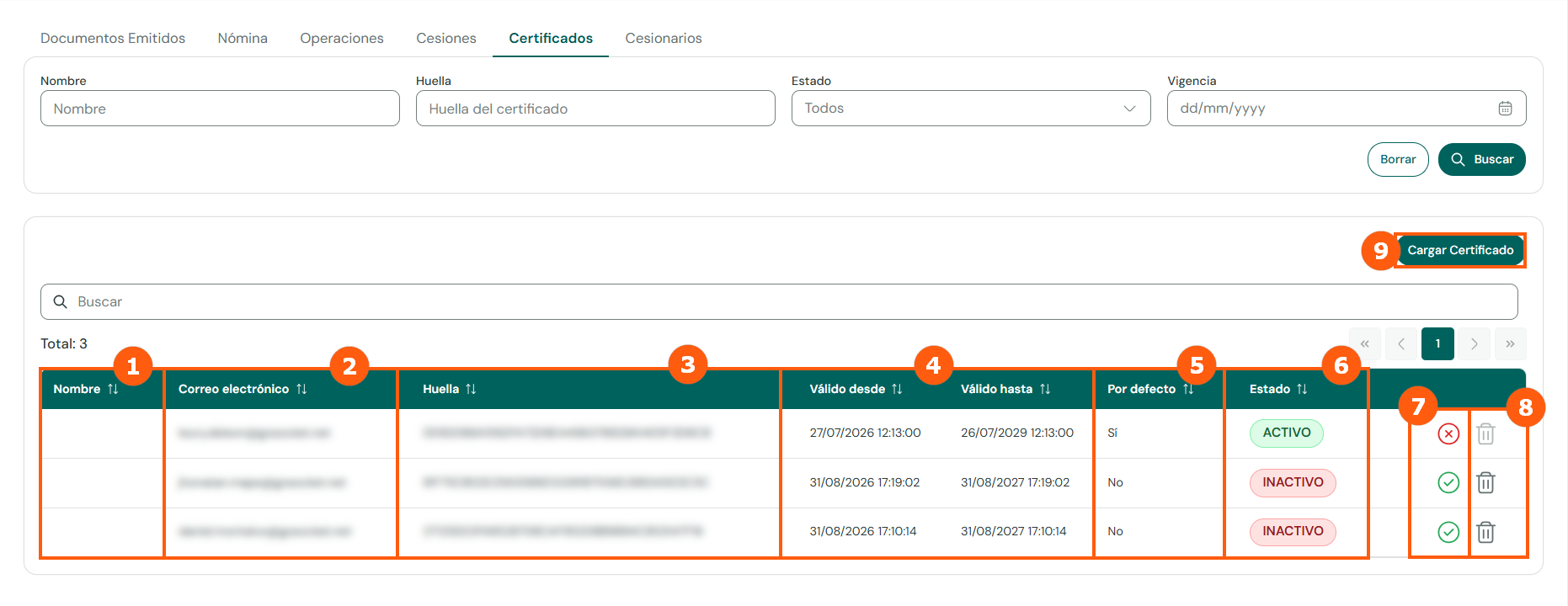Delete the certificate valid from 31/08/2026 17:19:02
Image resolution: width=1568 pixels, height=606 pixels.
1485,482
